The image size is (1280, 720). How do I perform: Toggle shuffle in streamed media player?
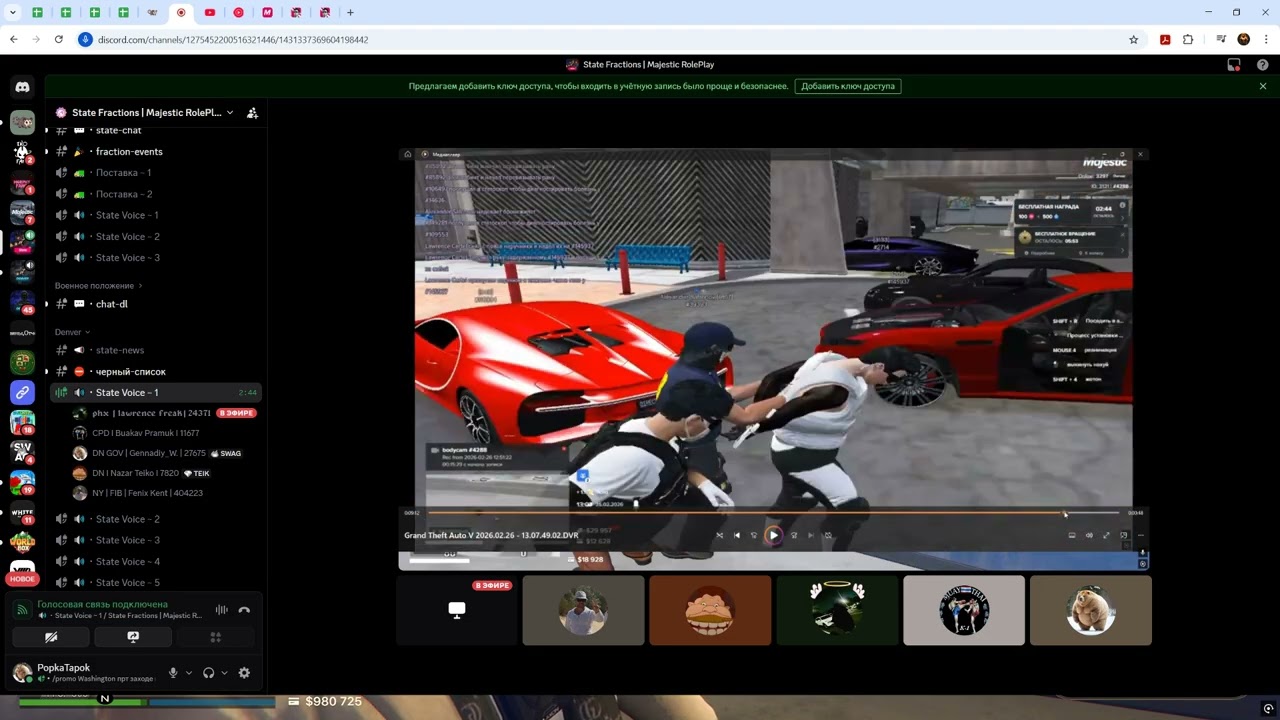pos(719,535)
